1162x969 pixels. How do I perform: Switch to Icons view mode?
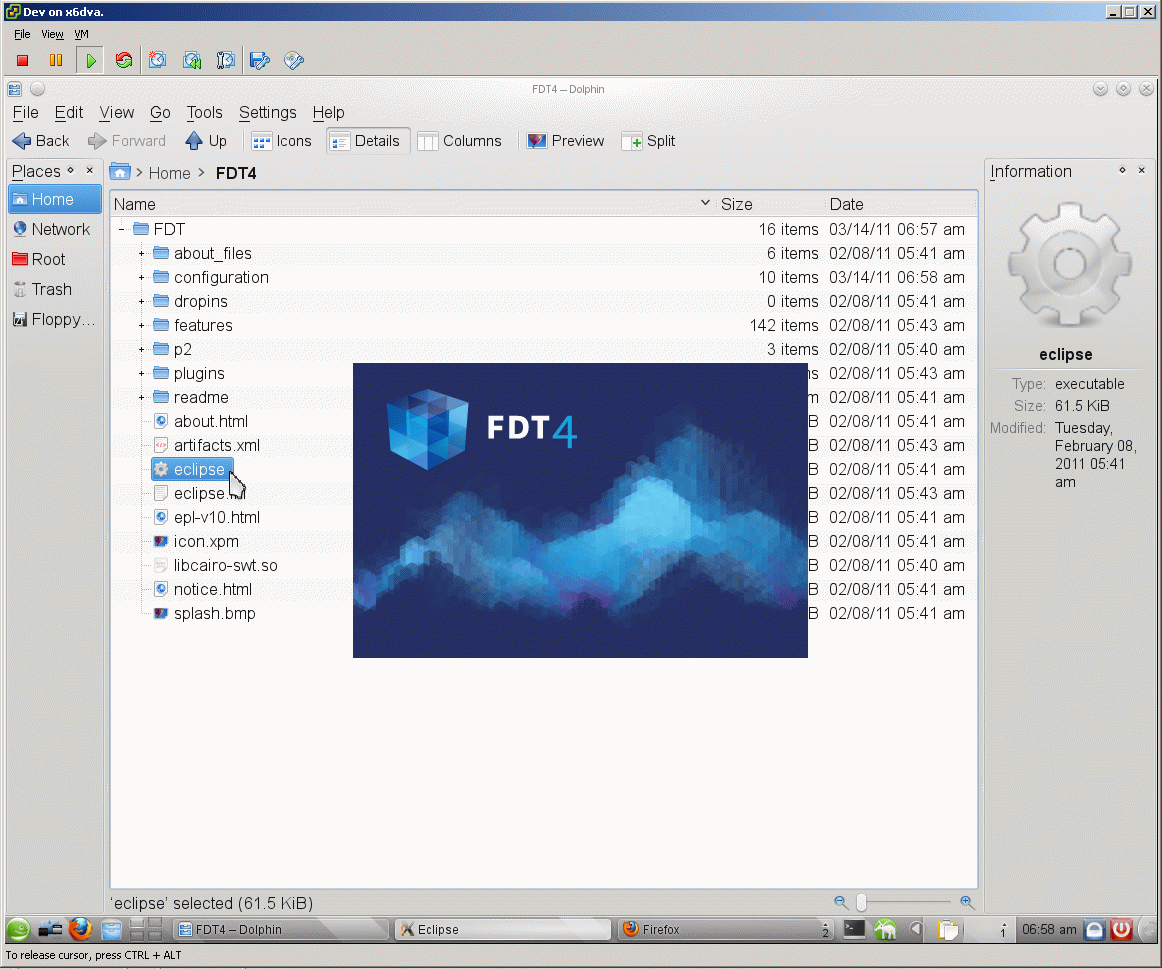tap(282, 141)
